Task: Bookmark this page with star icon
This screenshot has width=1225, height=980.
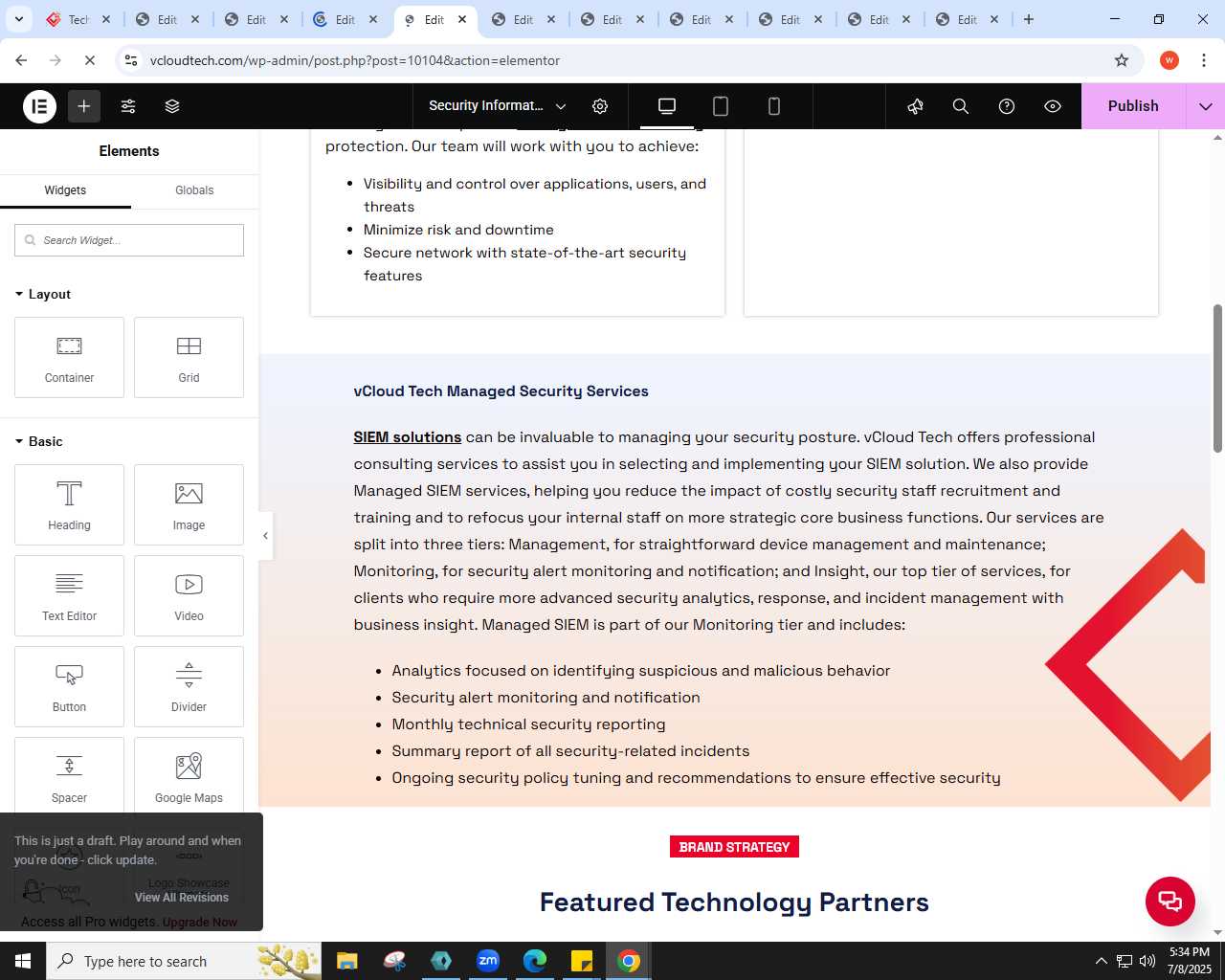Action: pyautogui.click(x=1122, y=60)
